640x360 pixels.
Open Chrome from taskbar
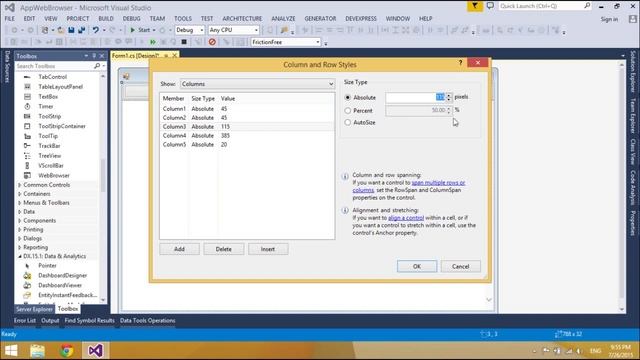(x=67, y=351)
